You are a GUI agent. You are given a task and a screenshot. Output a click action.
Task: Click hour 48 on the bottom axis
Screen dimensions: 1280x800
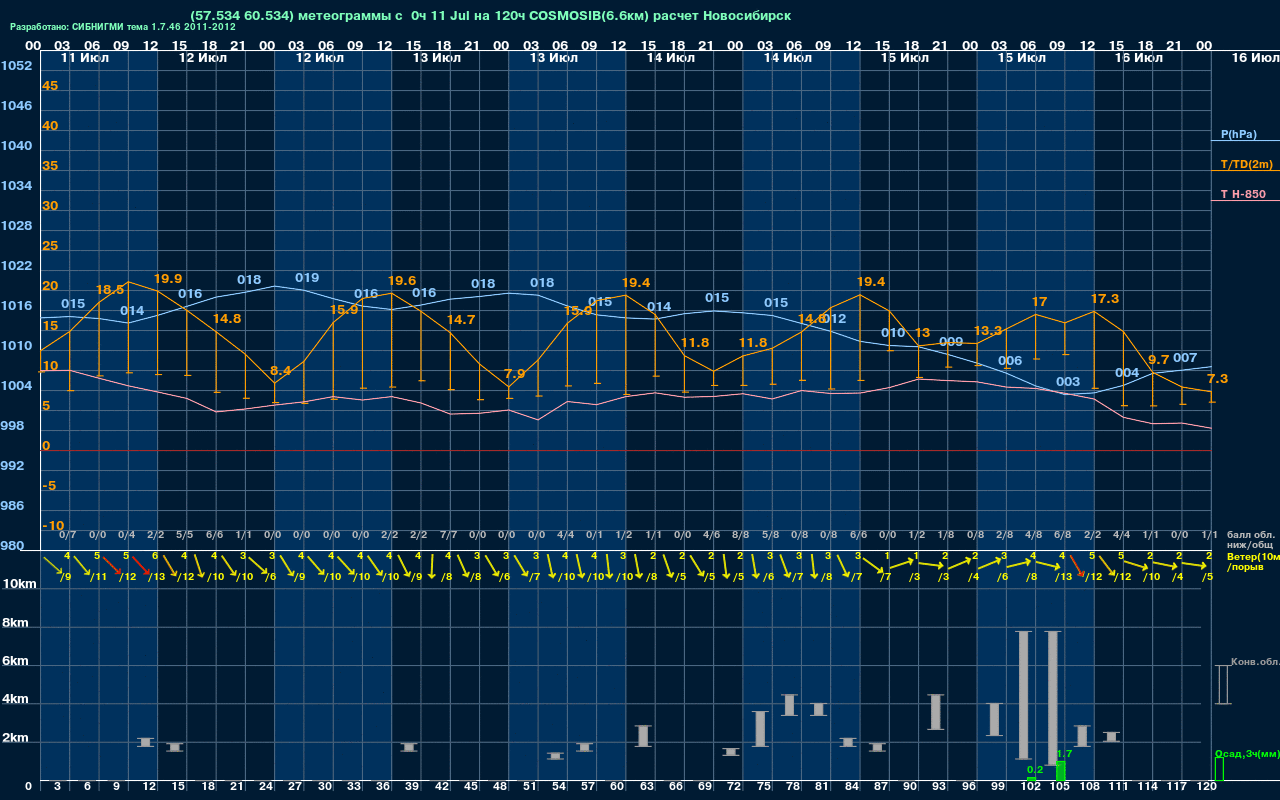pos(502,788)
